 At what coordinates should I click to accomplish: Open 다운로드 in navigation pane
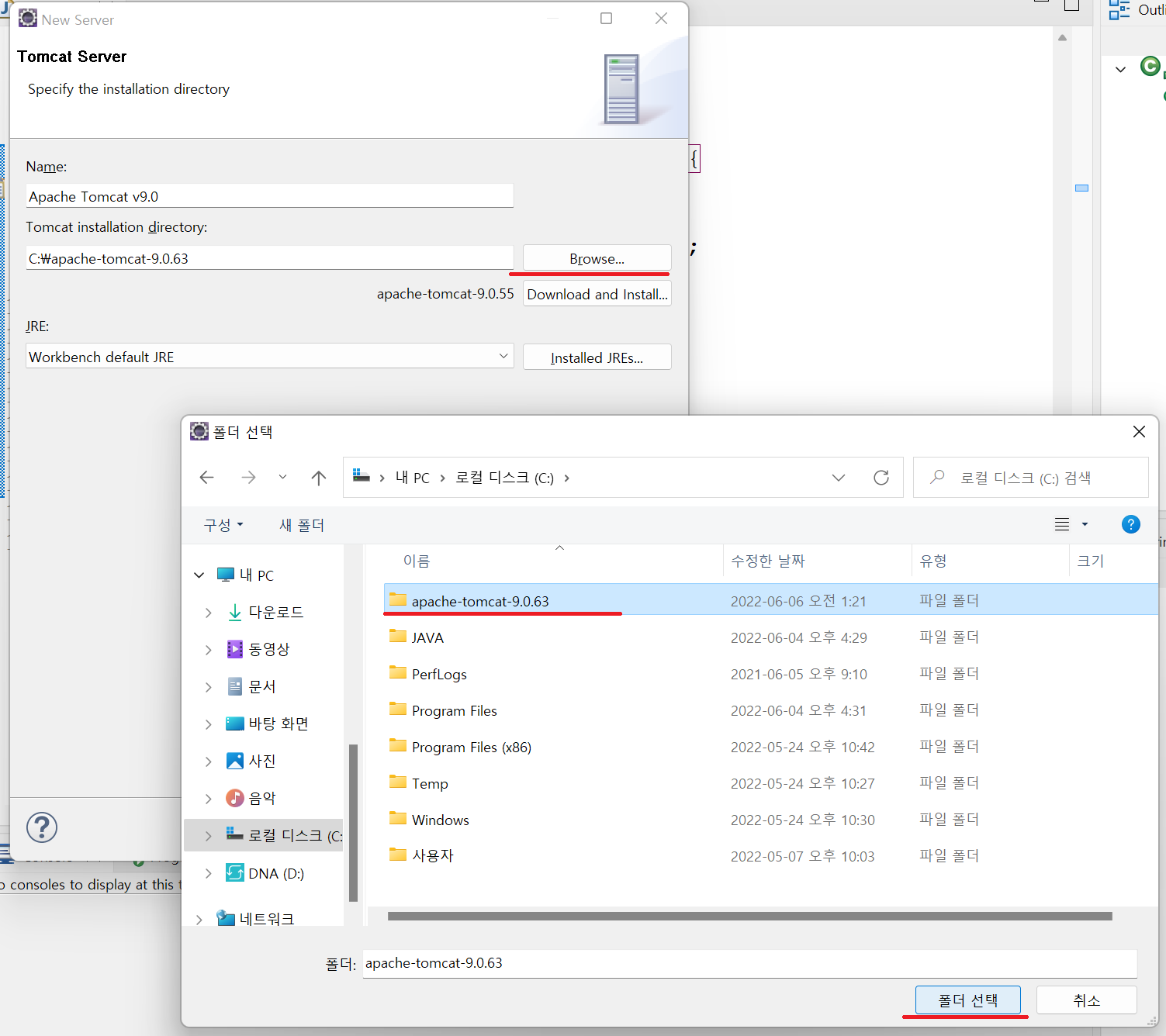point(275,612)
